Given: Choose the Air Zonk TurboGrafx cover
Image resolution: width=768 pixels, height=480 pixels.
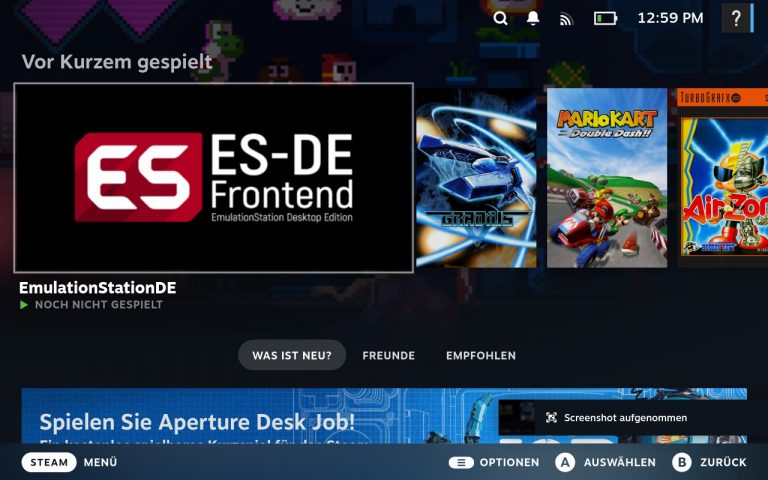Looking at the screenshot, I should tap(722, 178).
